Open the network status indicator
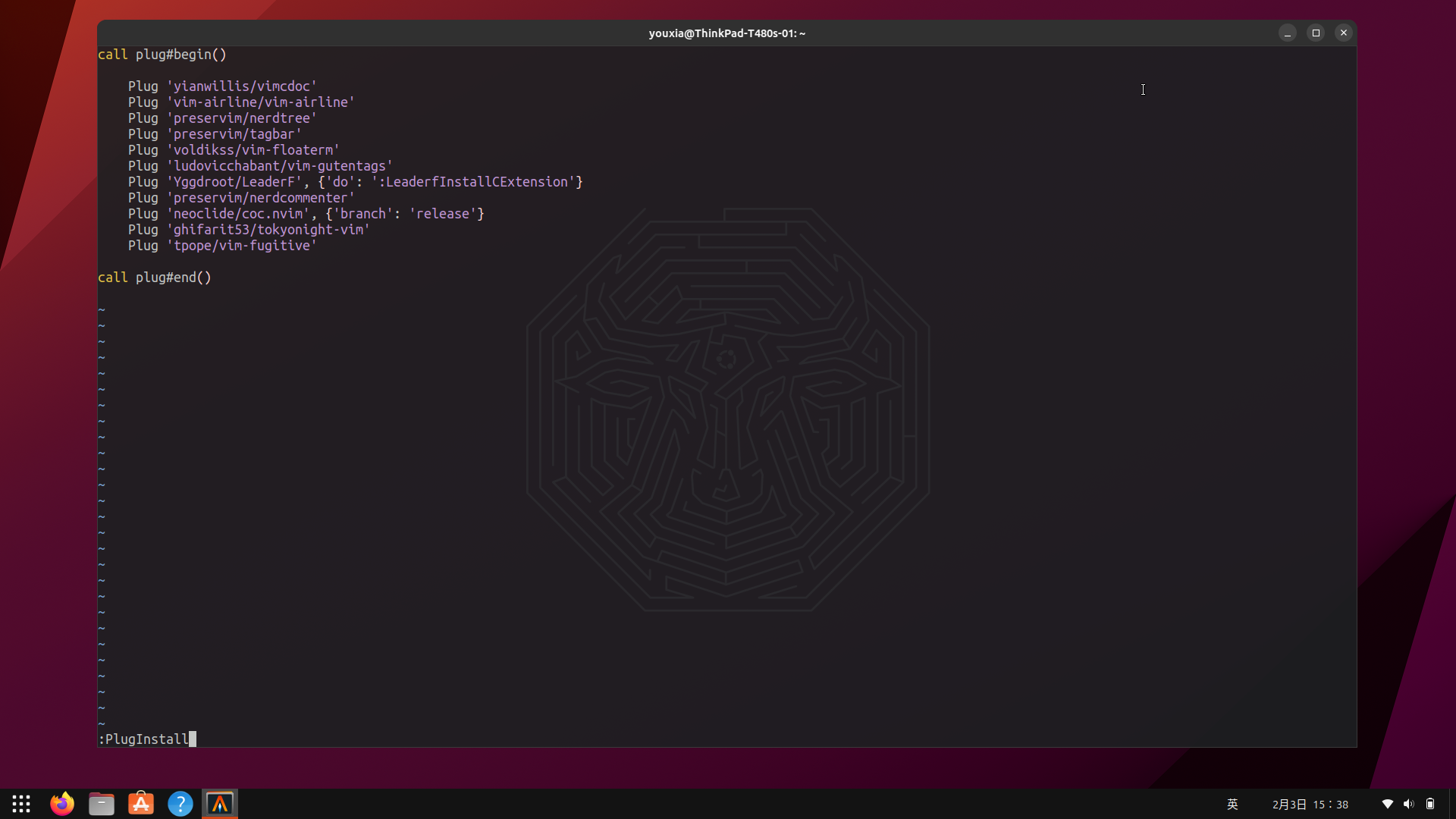1456x819 pixels. pos(1387,804)
